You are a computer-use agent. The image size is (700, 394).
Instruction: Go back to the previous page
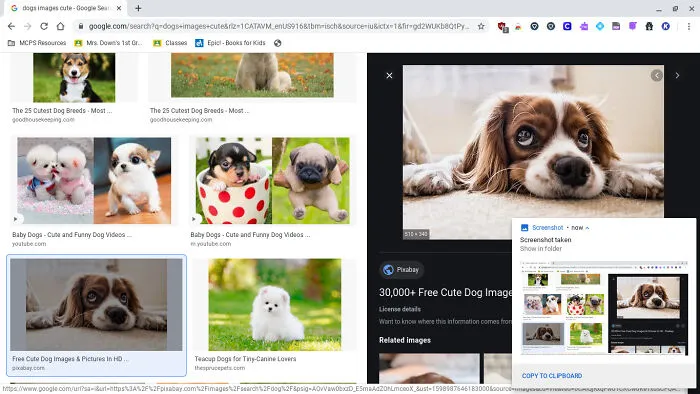(11, 26)
